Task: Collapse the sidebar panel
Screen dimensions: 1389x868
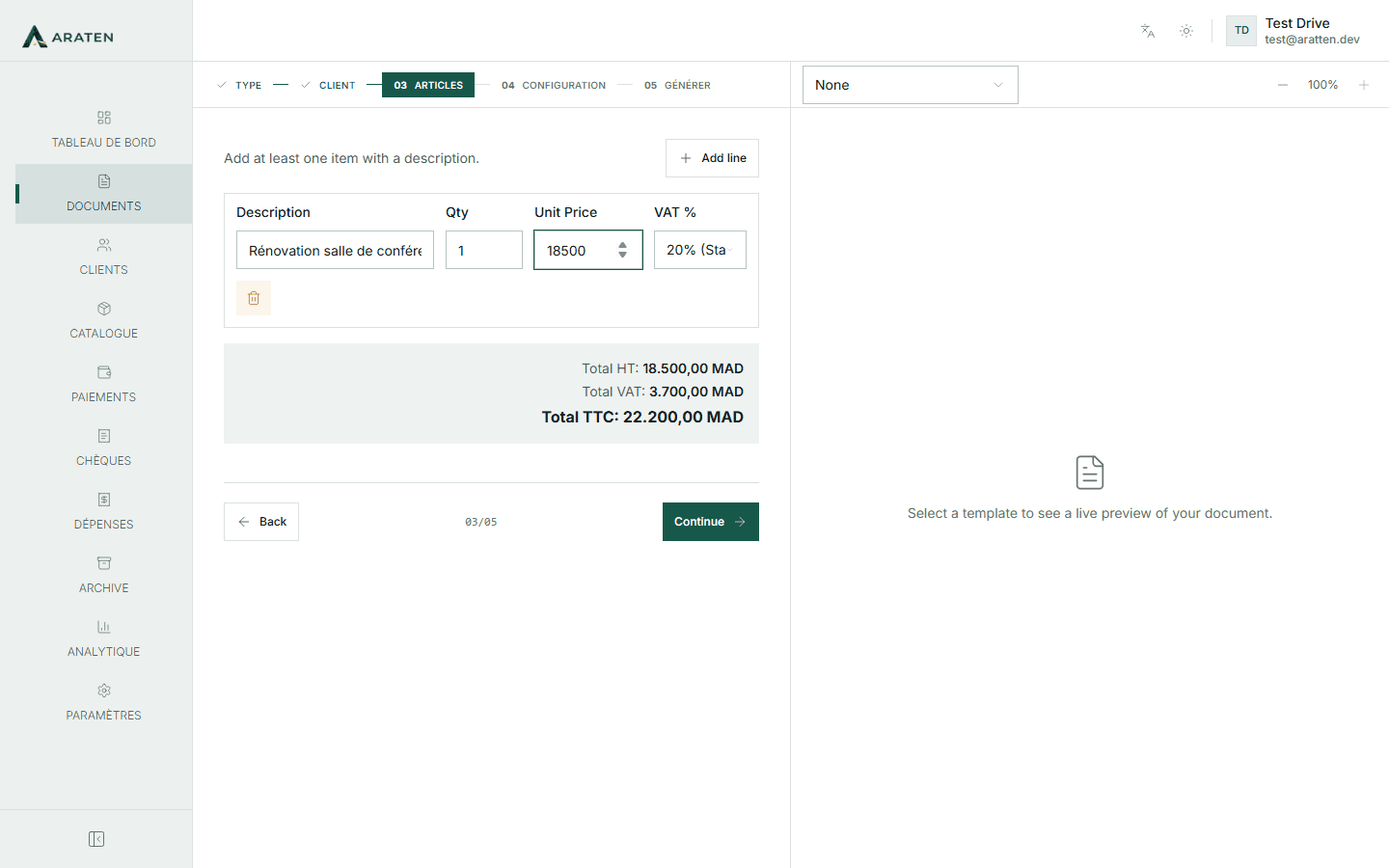Action: tap(96, 839)
